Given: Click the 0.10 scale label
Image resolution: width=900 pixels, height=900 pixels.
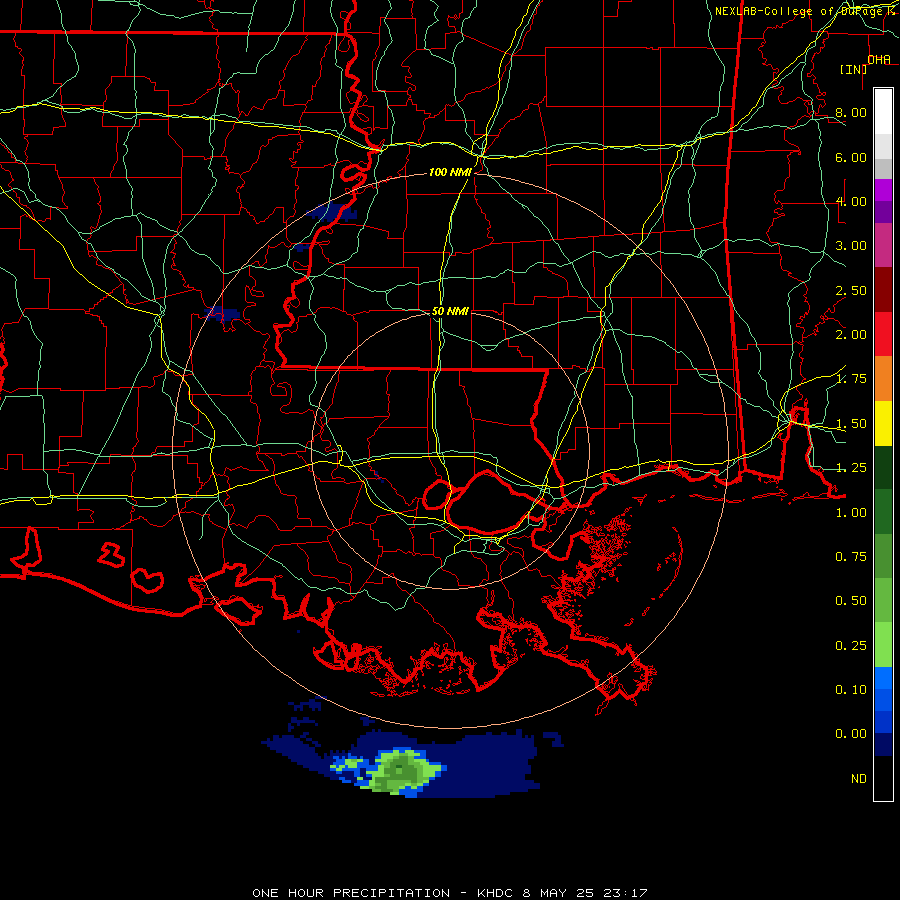Looking at the screenshot, I should [851, 690].
